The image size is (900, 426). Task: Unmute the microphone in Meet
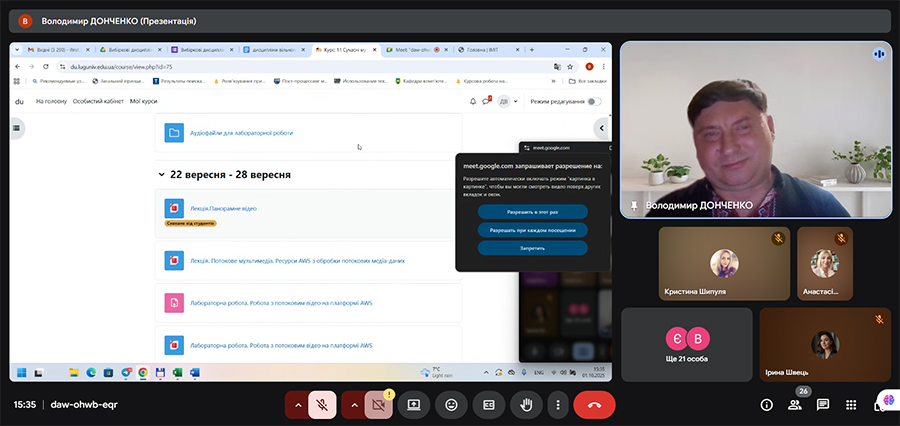(x=322, y=405)
